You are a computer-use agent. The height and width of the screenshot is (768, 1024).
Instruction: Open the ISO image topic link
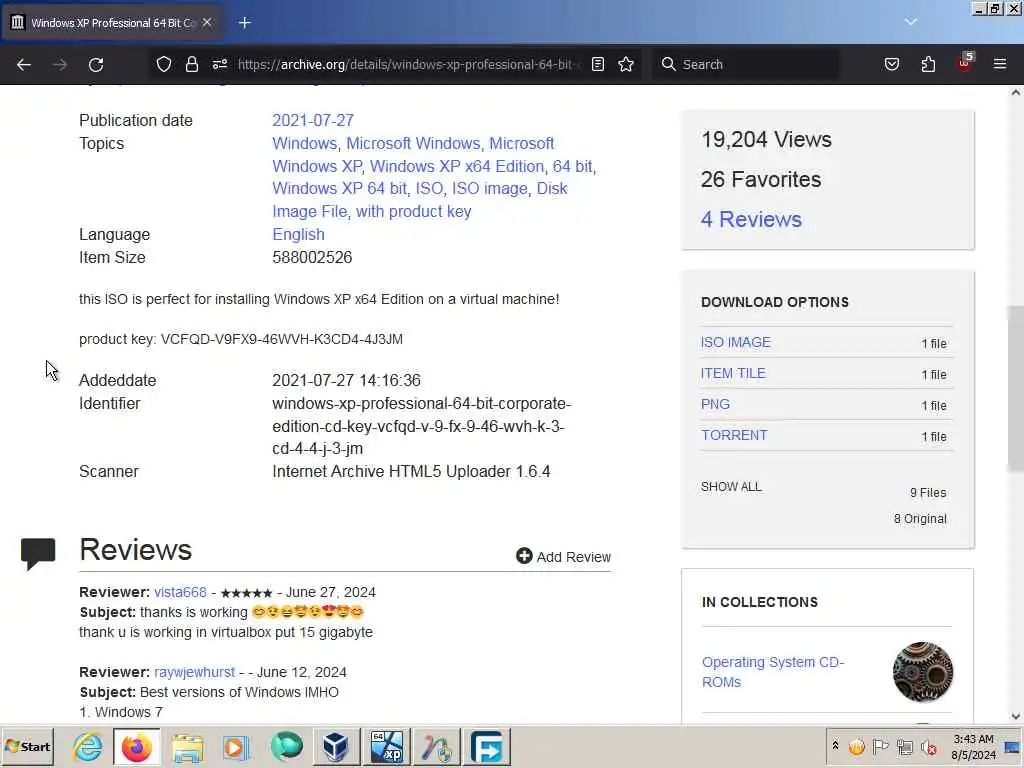[x=490, y=188]
